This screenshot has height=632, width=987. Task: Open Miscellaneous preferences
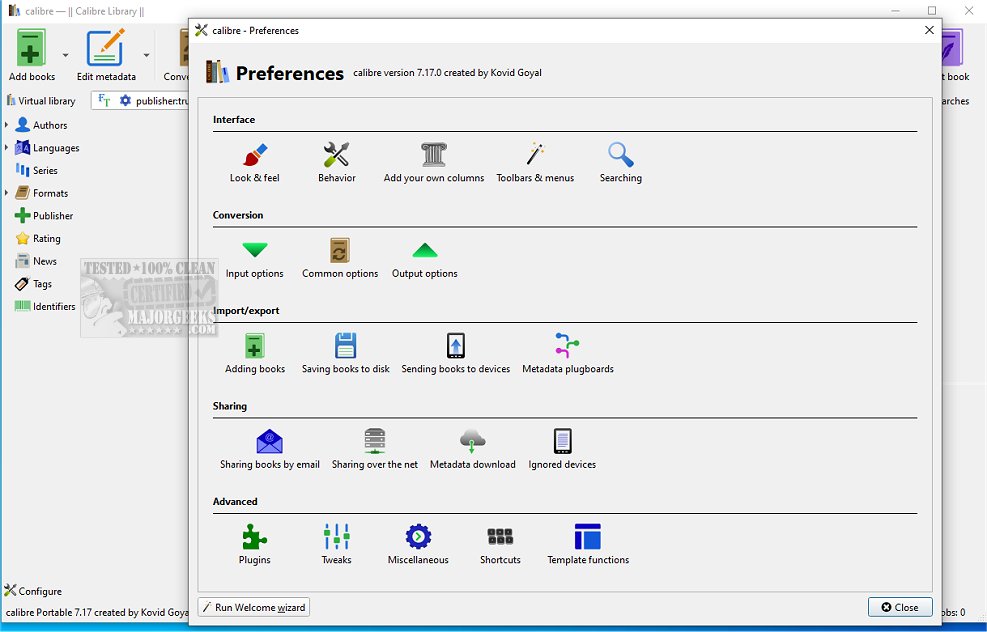coord(418,545)
